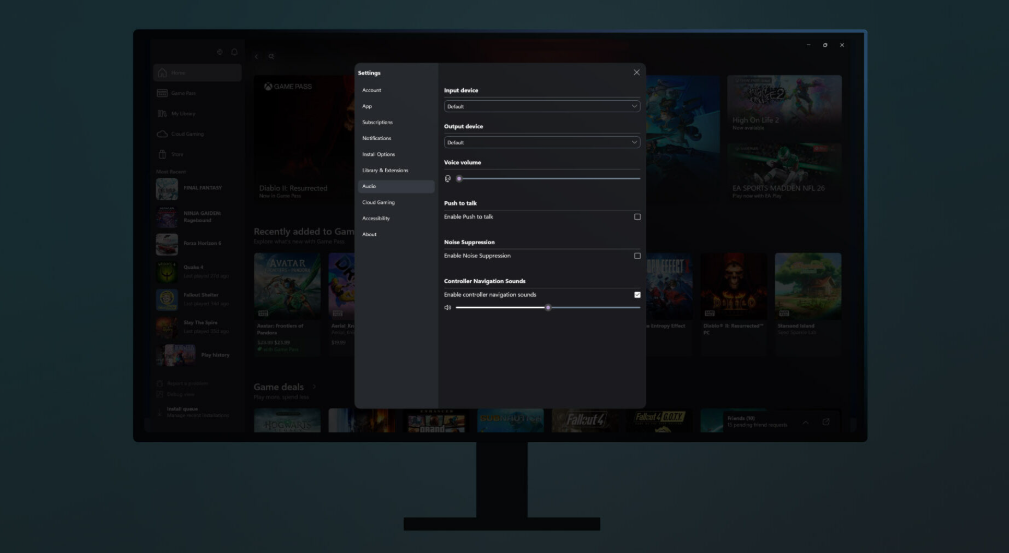
Task: Click the headset icon beside voice volume
Action: (x=448, y=178)
